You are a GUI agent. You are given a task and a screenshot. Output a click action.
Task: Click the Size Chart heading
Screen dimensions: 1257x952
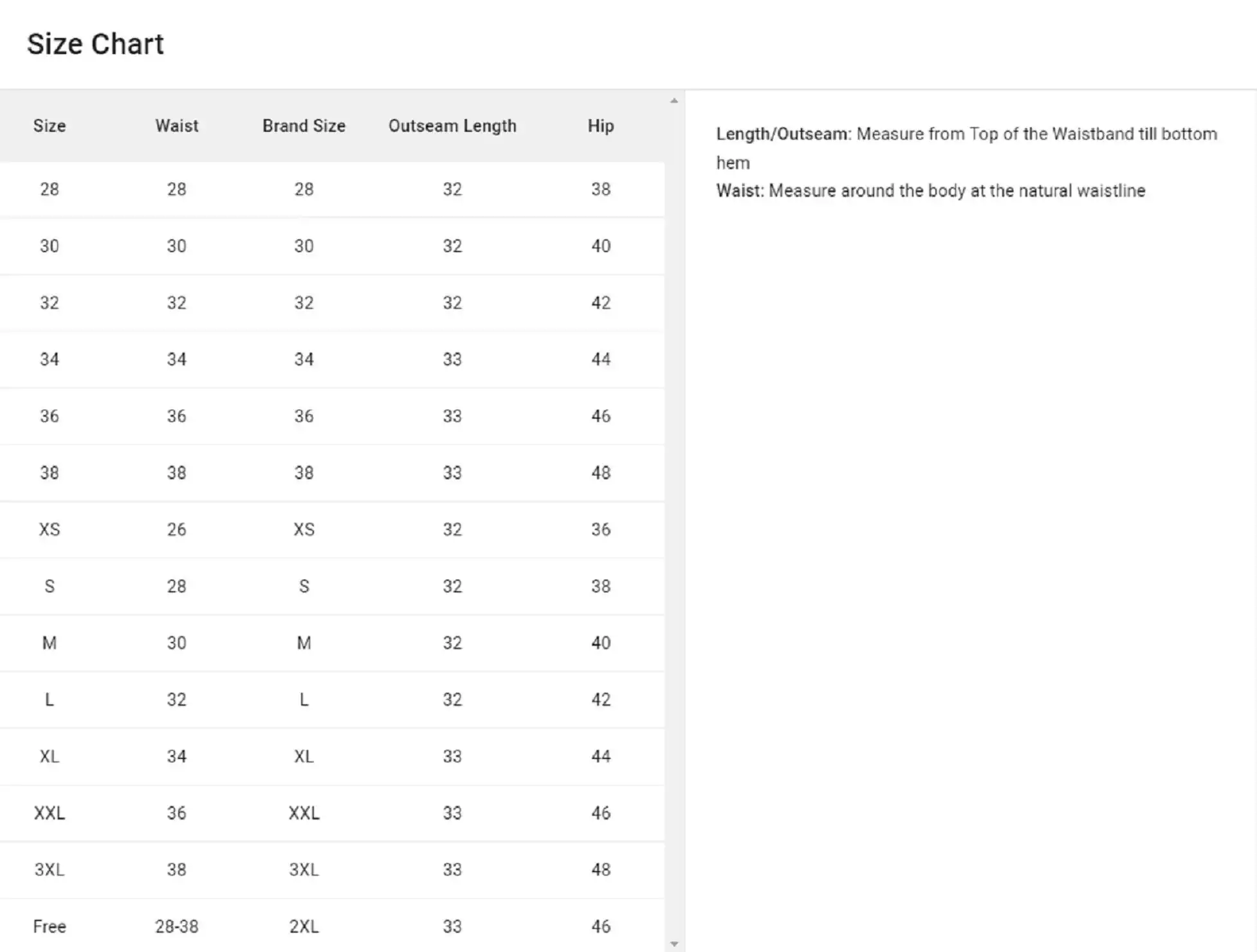[95, 44]
